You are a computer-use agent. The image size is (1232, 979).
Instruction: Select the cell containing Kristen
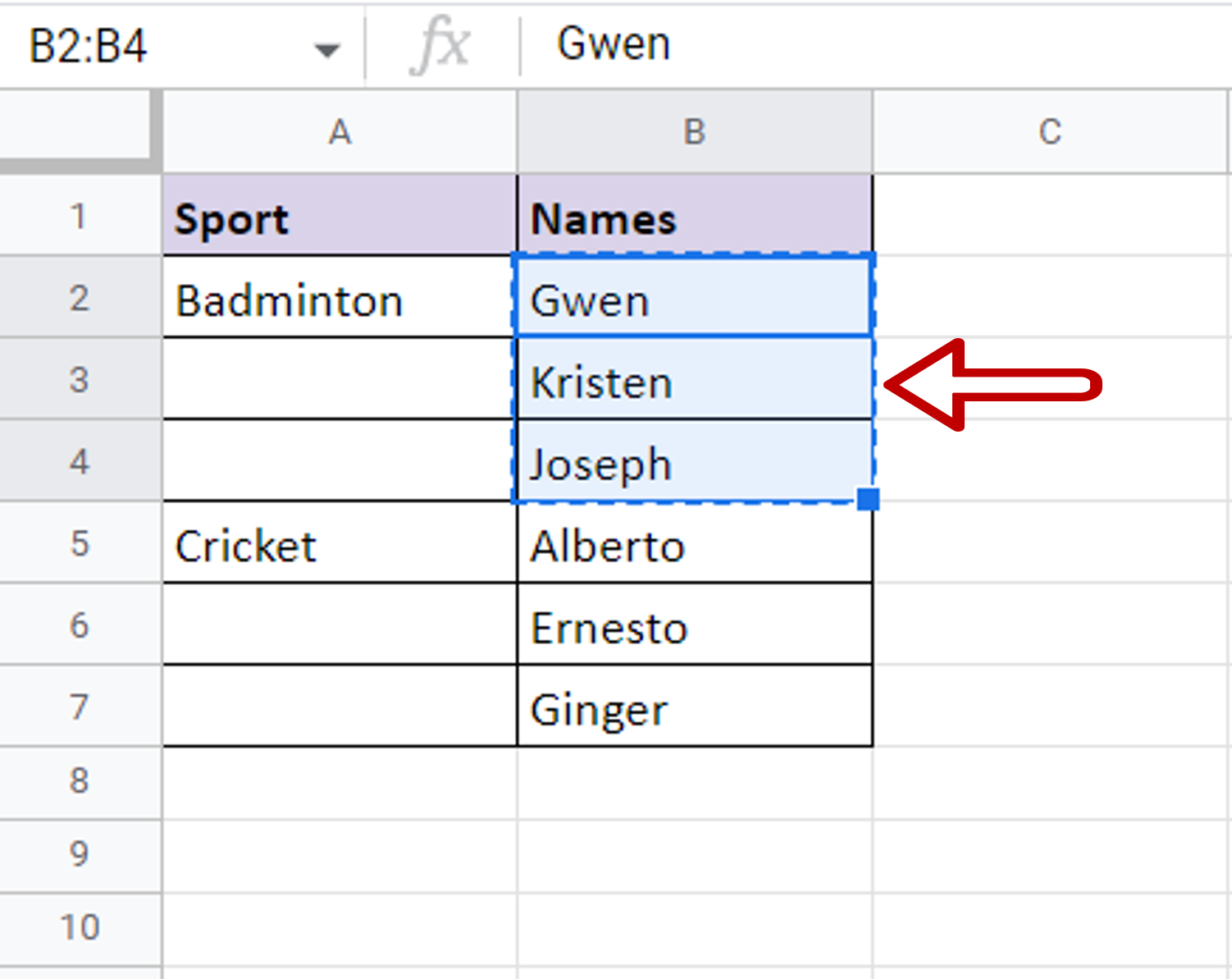pyautogui.click(x=695, y=381)
